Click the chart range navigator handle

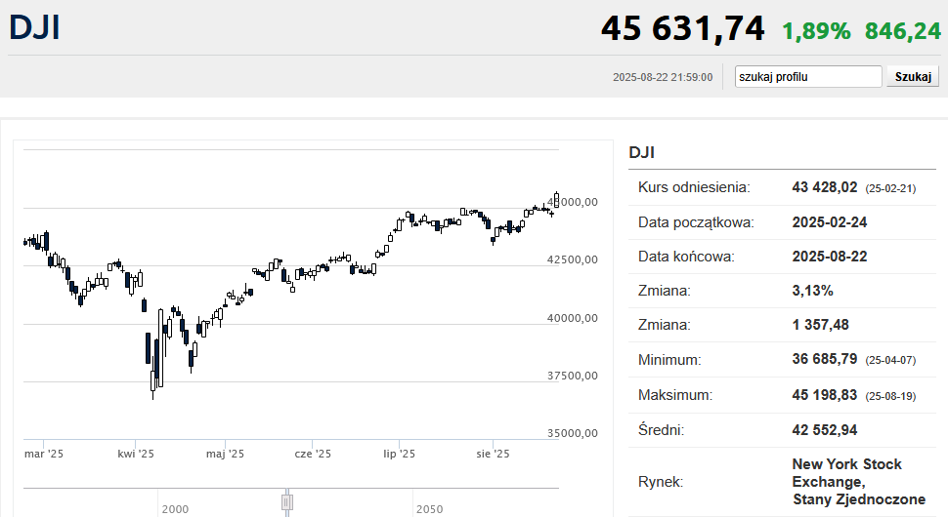pos(287,501)
